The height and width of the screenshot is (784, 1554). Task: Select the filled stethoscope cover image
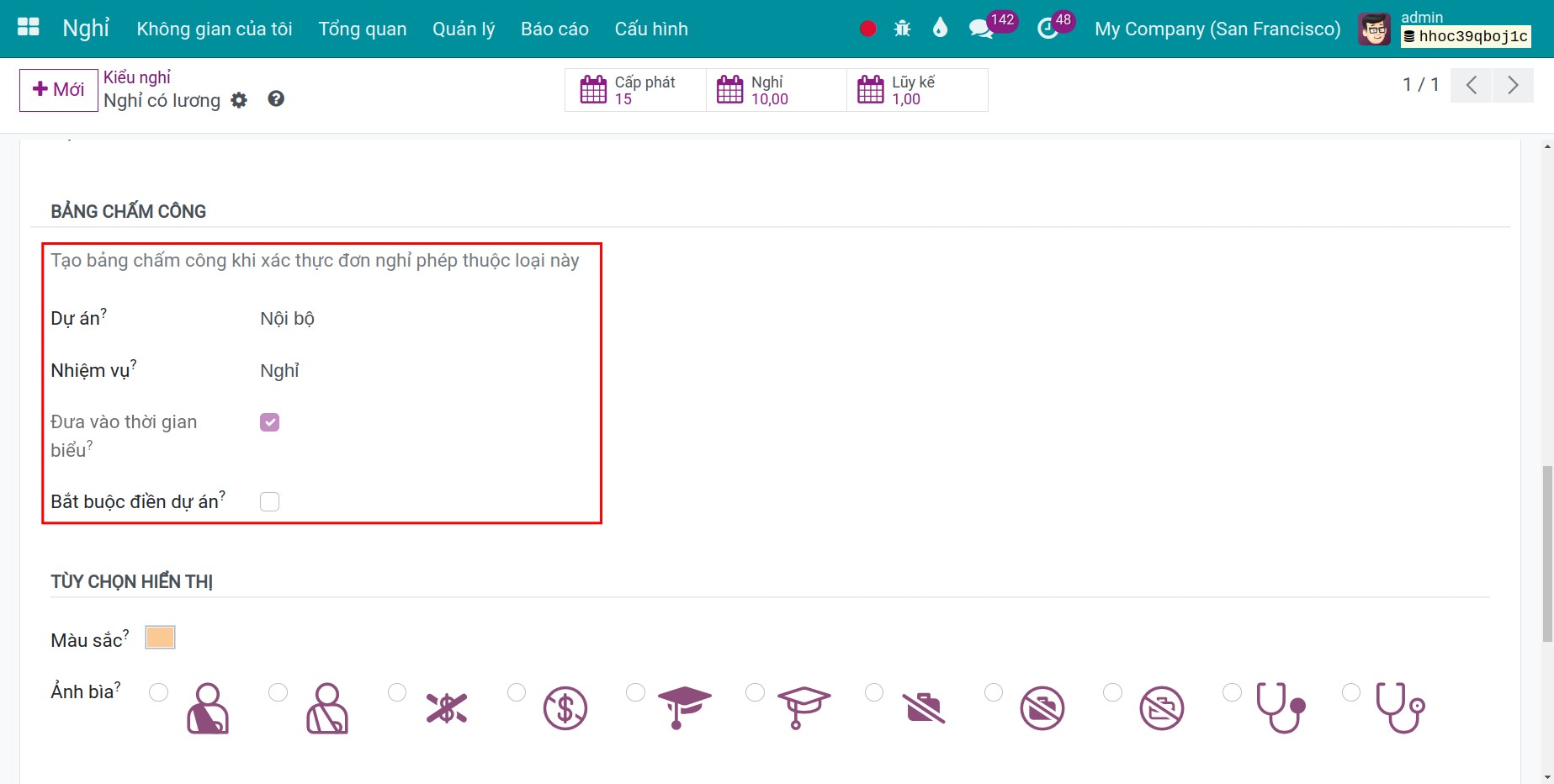(1281, 707)
